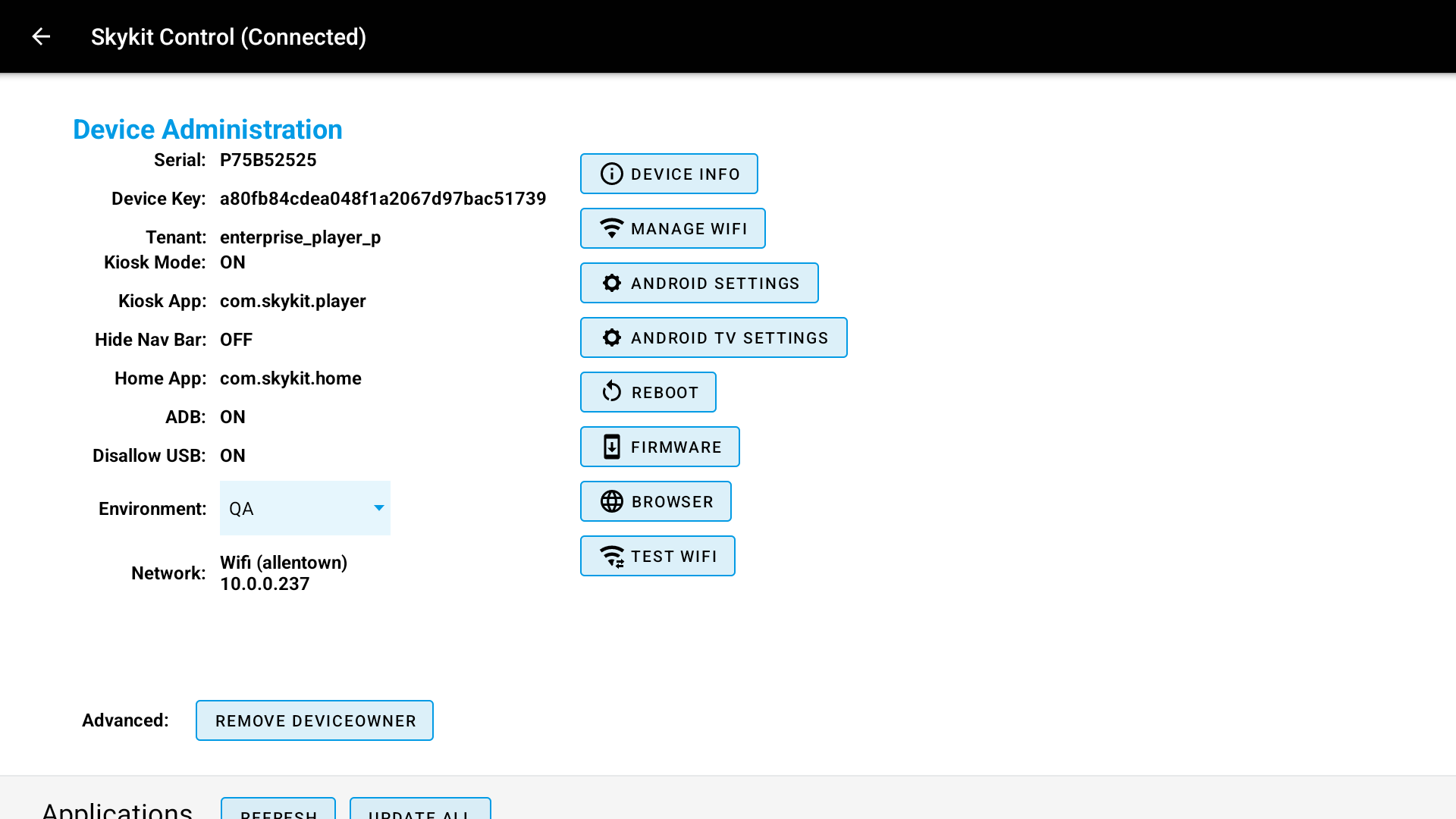This screenshot has width=1456, height=819.
Task: Open the Device Info button label
Action: 686,174
